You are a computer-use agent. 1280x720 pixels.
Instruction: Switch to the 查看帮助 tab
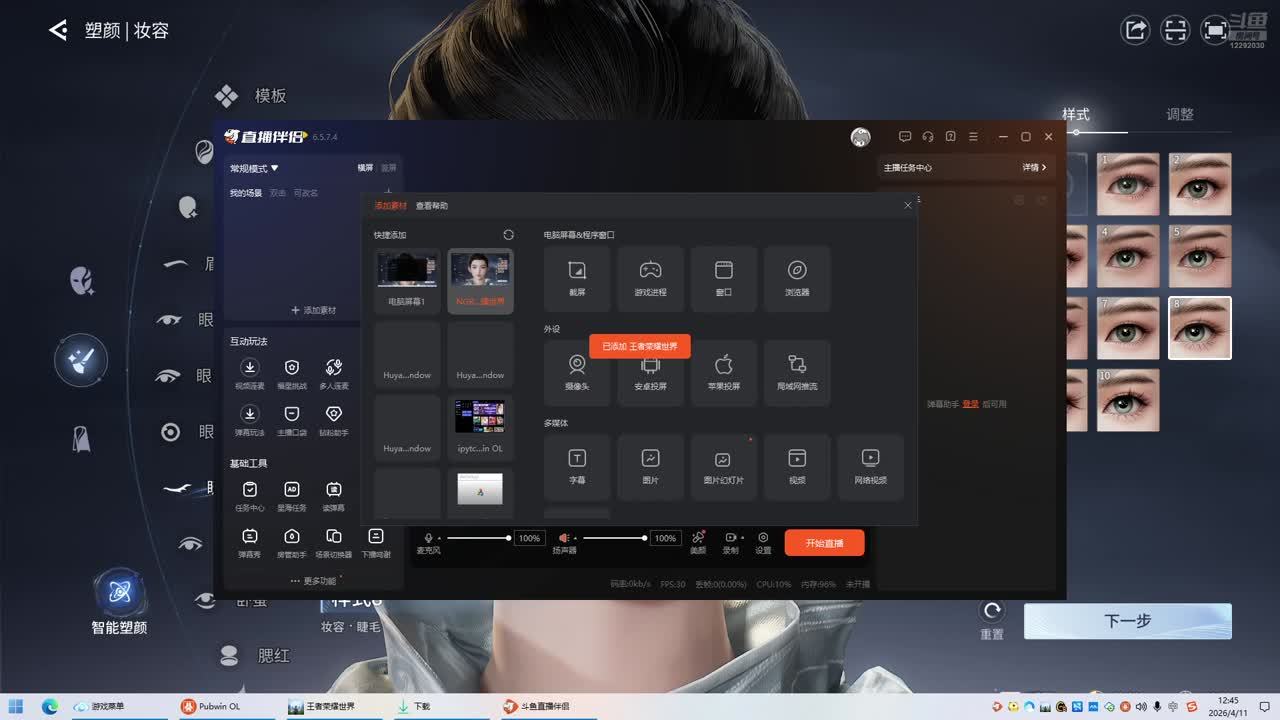pyautogui.click(x=432, y=206)
